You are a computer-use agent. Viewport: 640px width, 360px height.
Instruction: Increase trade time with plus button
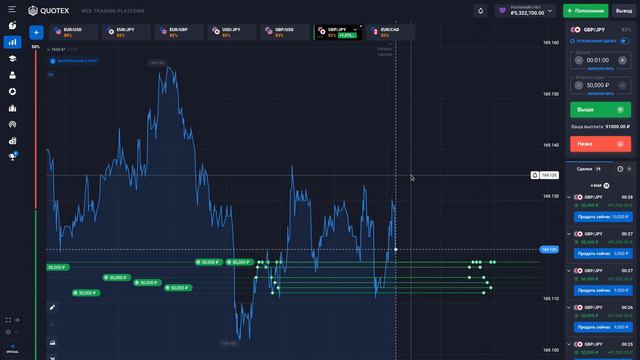pos(622,60)
